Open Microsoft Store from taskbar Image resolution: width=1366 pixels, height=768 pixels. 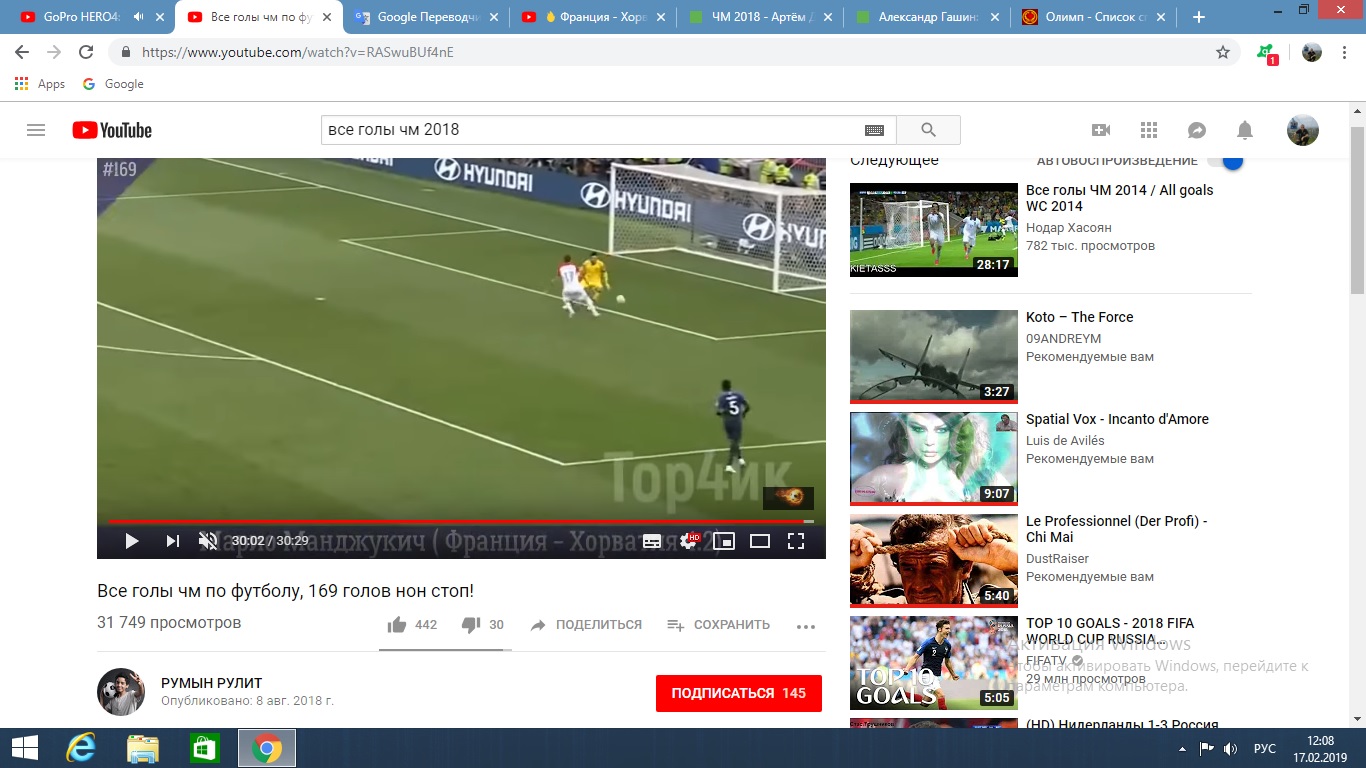pos(204,748)
